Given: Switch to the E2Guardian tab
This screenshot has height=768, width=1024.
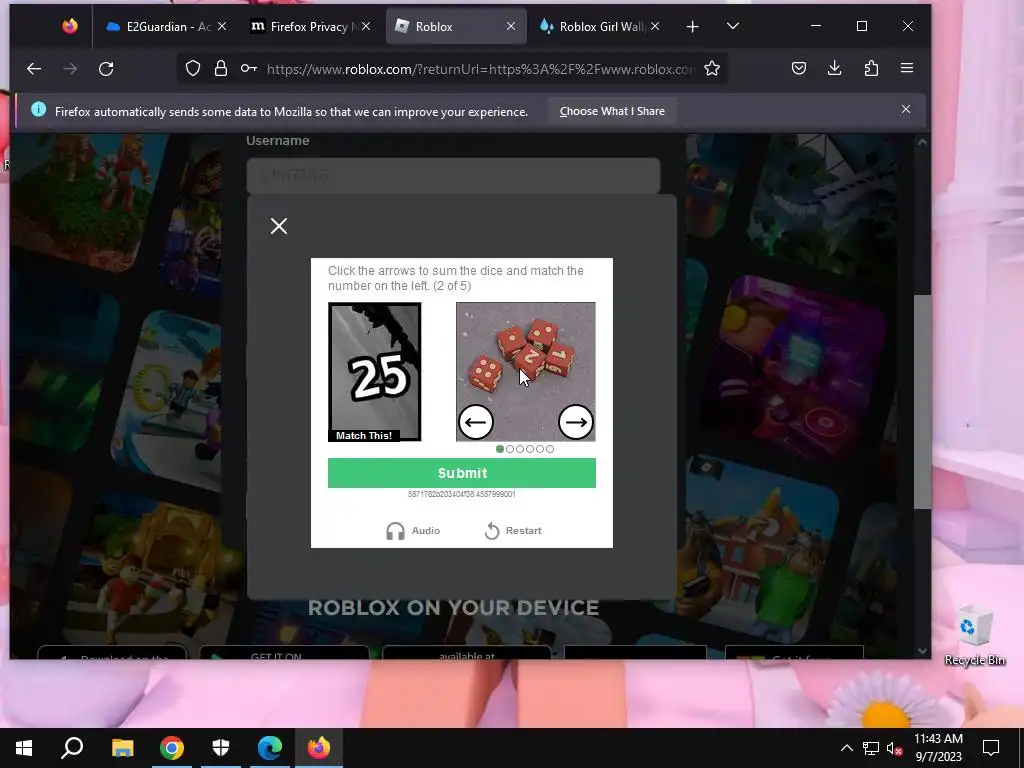Looking at the screenshot, I should pyautogui.click(x=159, y=26).
